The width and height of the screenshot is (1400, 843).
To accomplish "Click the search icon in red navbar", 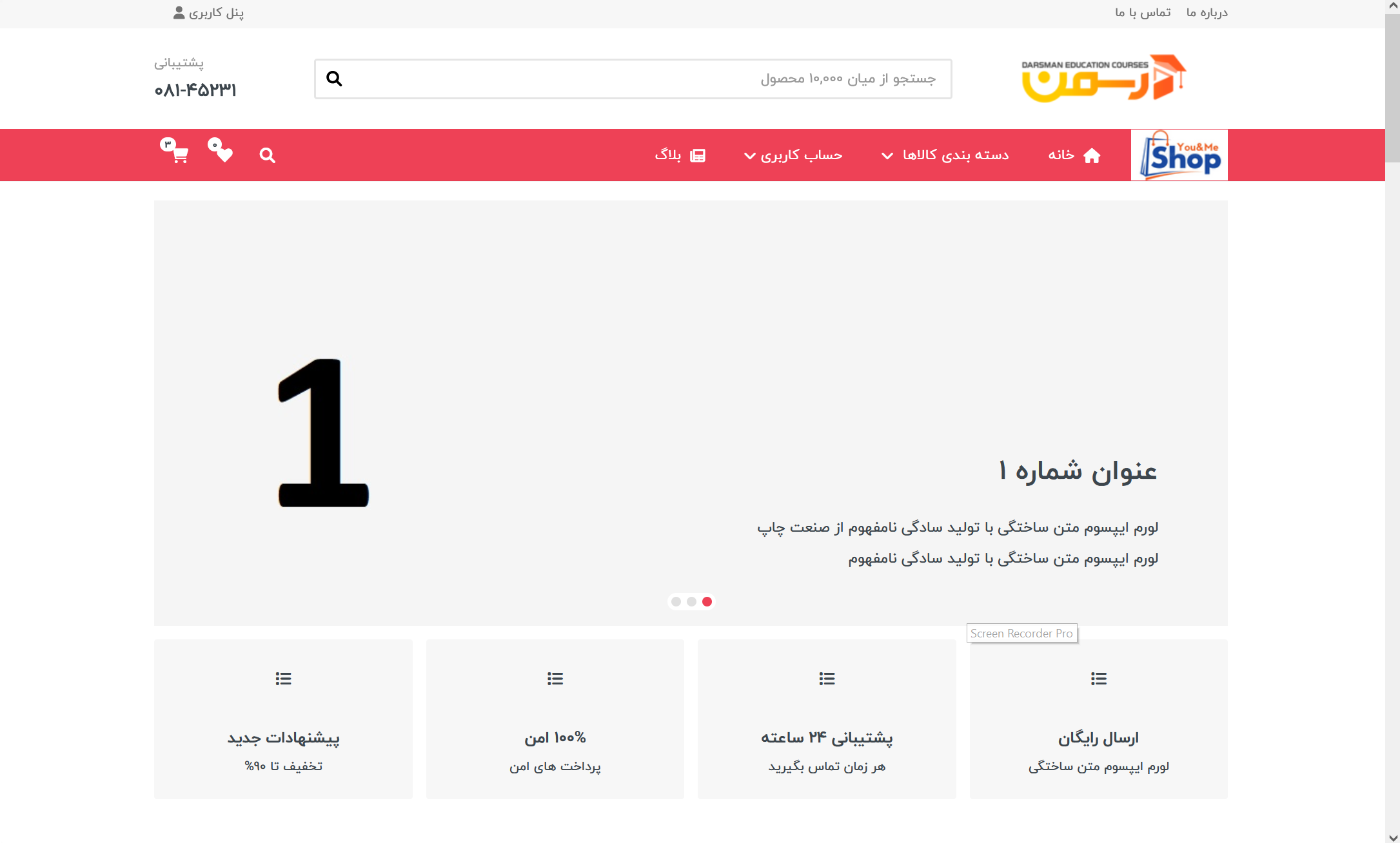I will click(267, 155).
